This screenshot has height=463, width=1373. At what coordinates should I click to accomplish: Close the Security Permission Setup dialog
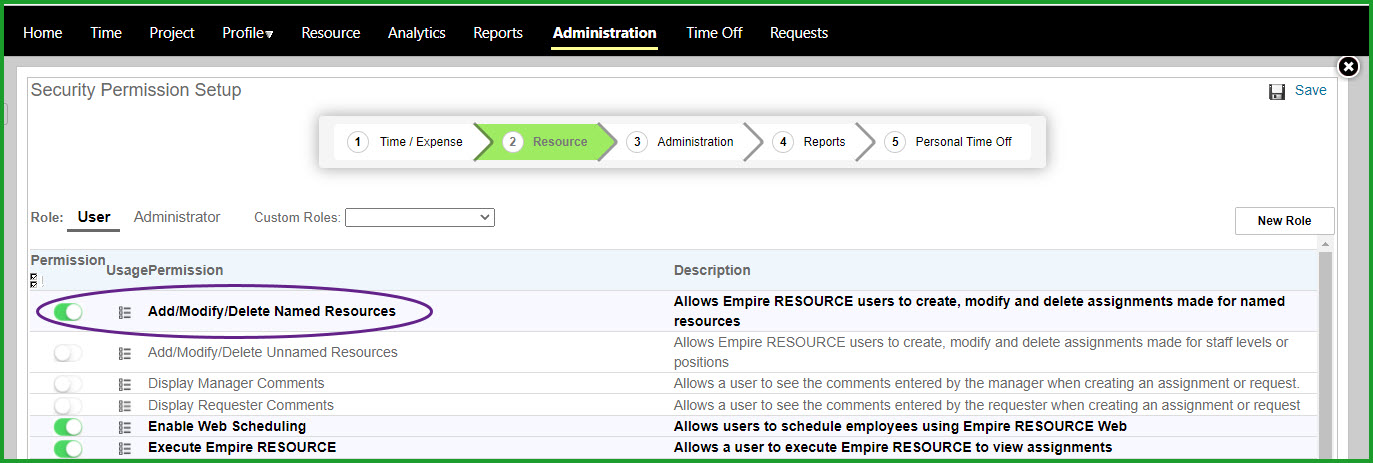point(1348,67)
